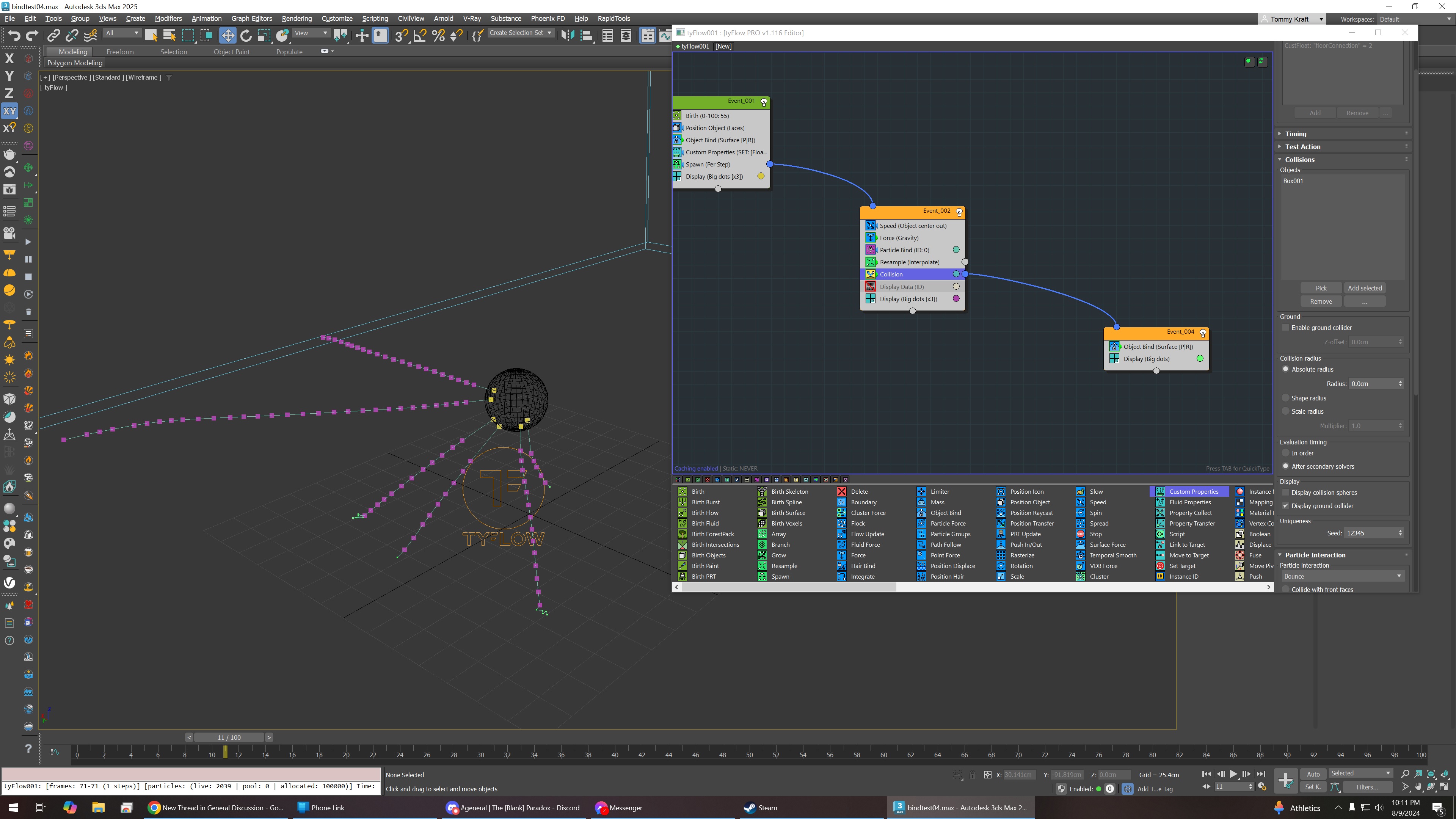Click the Add selected button
The width and height of the screenshot is (1456, 819).
point(1365,288)
